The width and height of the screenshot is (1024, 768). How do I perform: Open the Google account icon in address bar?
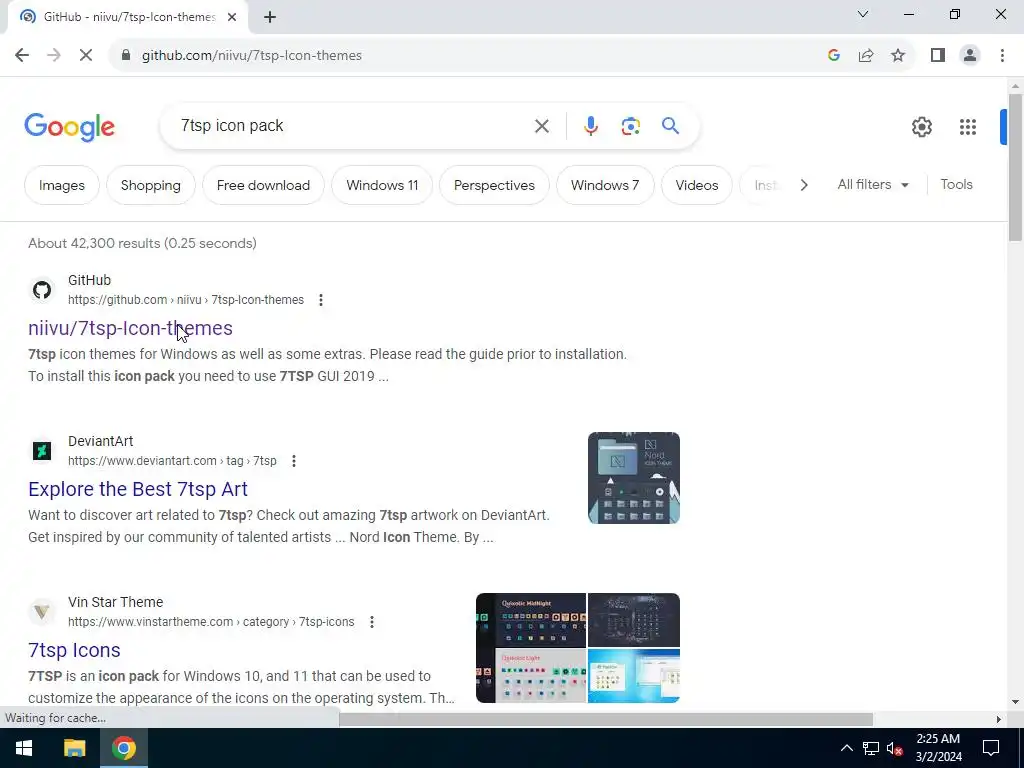coord(833,56)
